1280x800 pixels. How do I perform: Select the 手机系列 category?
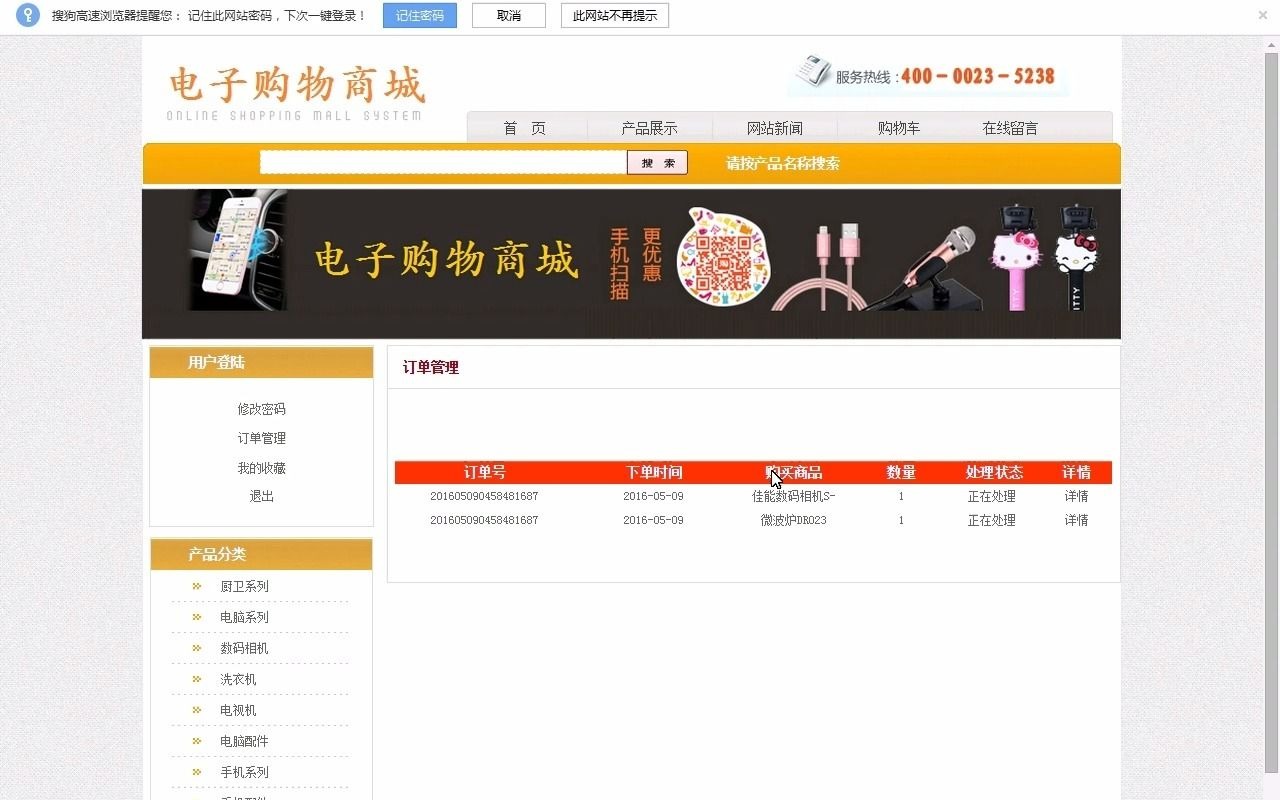click(x=244, y=772)
